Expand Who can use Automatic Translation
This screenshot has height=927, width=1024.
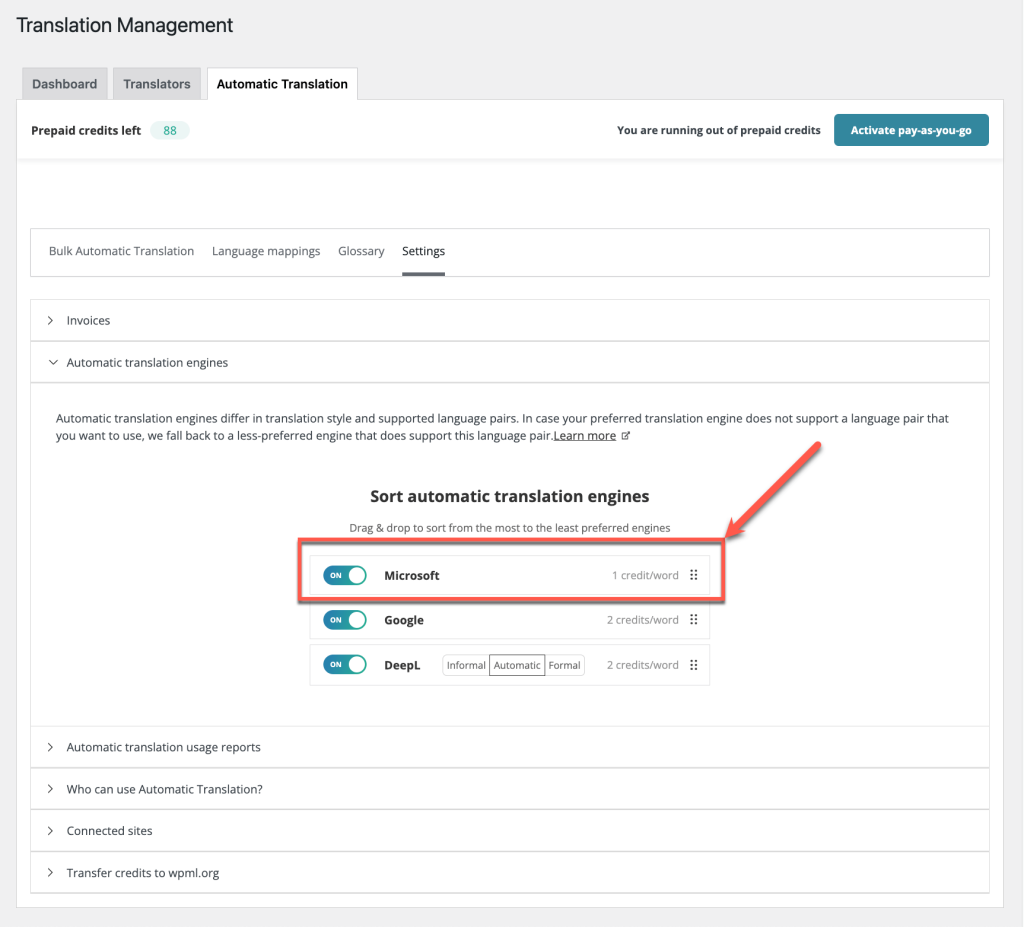(x=164, y=789)
